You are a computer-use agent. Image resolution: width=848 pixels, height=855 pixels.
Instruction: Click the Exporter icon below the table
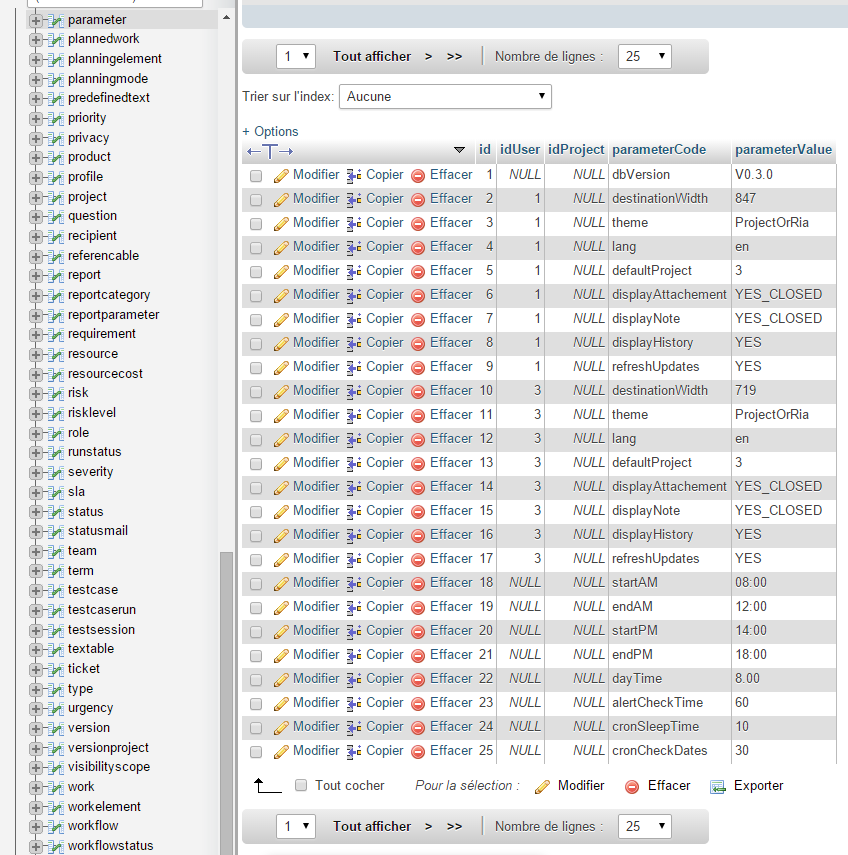[x=717, y=786]
